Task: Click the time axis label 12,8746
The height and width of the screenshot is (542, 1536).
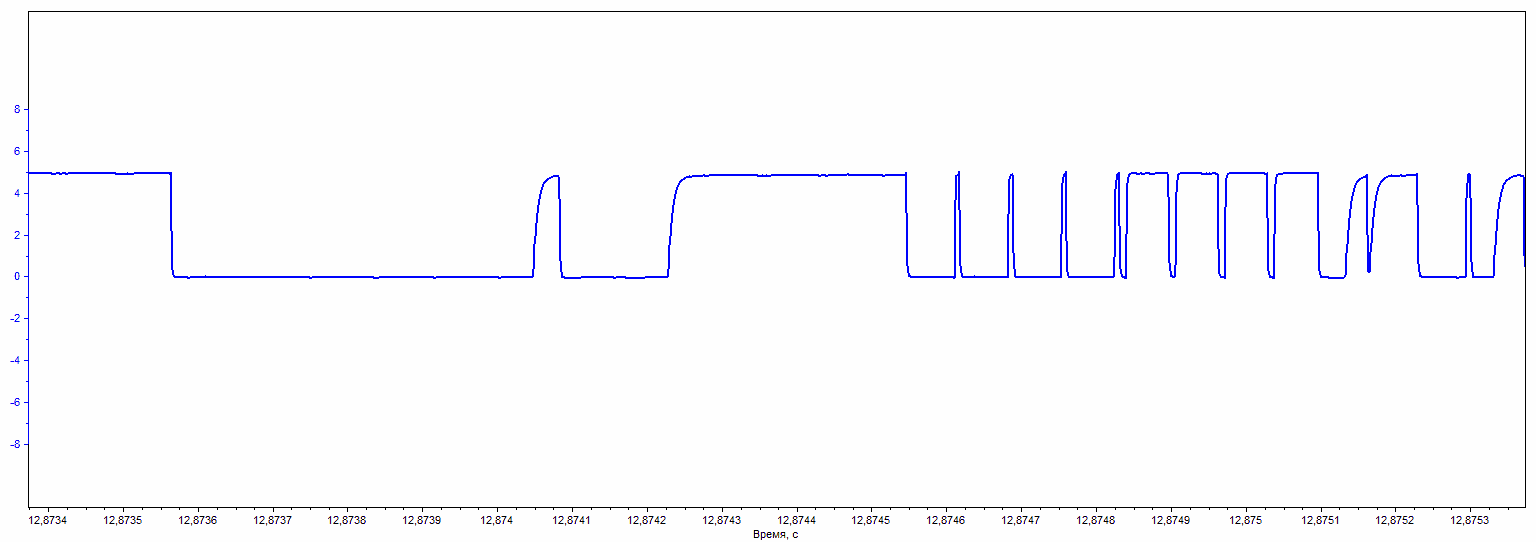Action: click(947, 521)
